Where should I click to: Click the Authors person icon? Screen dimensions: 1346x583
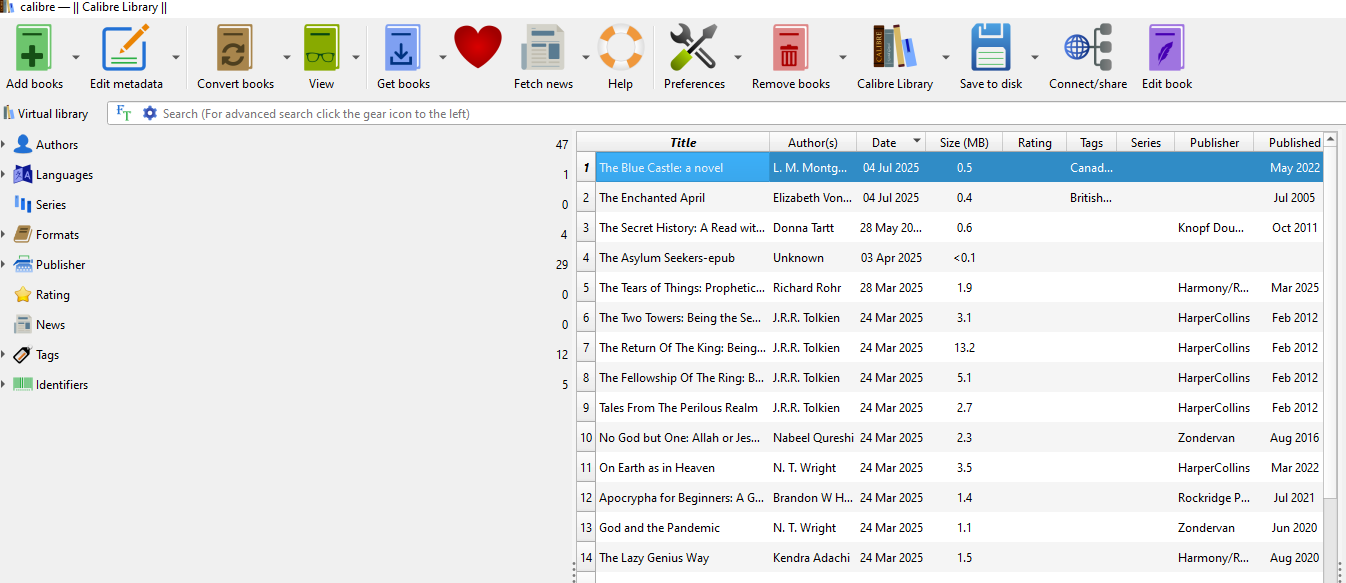pos(23,144)
